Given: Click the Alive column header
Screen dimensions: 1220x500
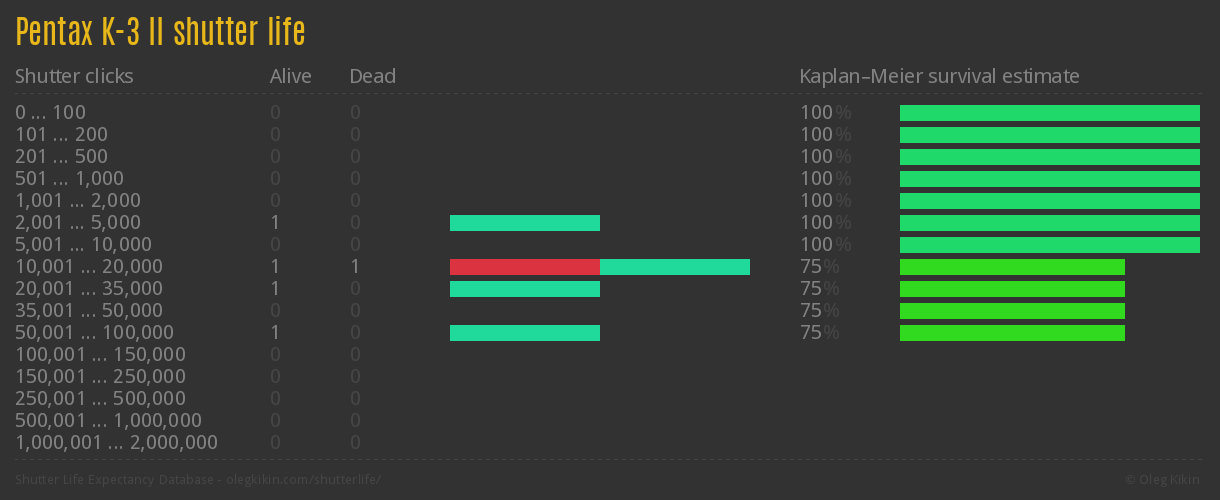Looking at the screenshot, I should 290,76.
